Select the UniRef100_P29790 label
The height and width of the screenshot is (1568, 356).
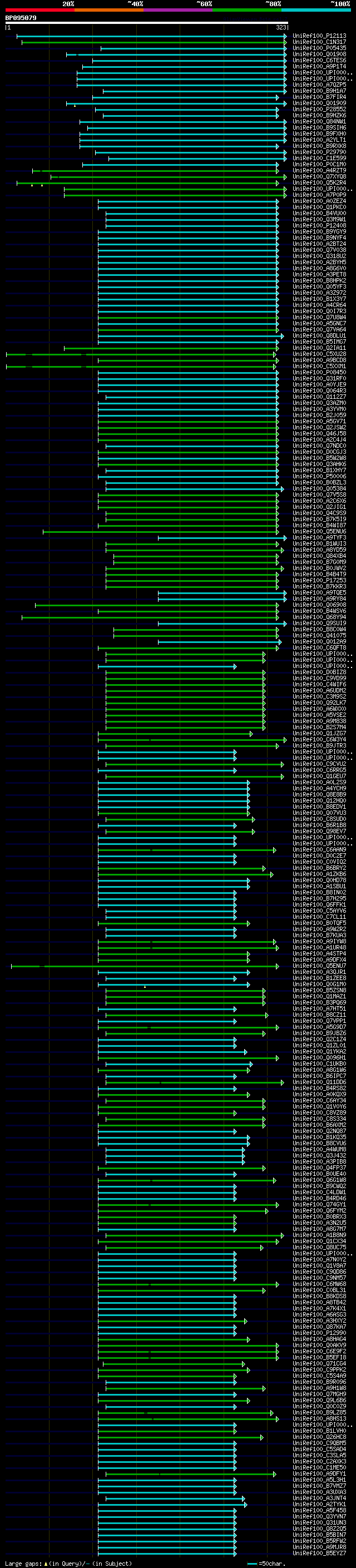tap(319, 152)
